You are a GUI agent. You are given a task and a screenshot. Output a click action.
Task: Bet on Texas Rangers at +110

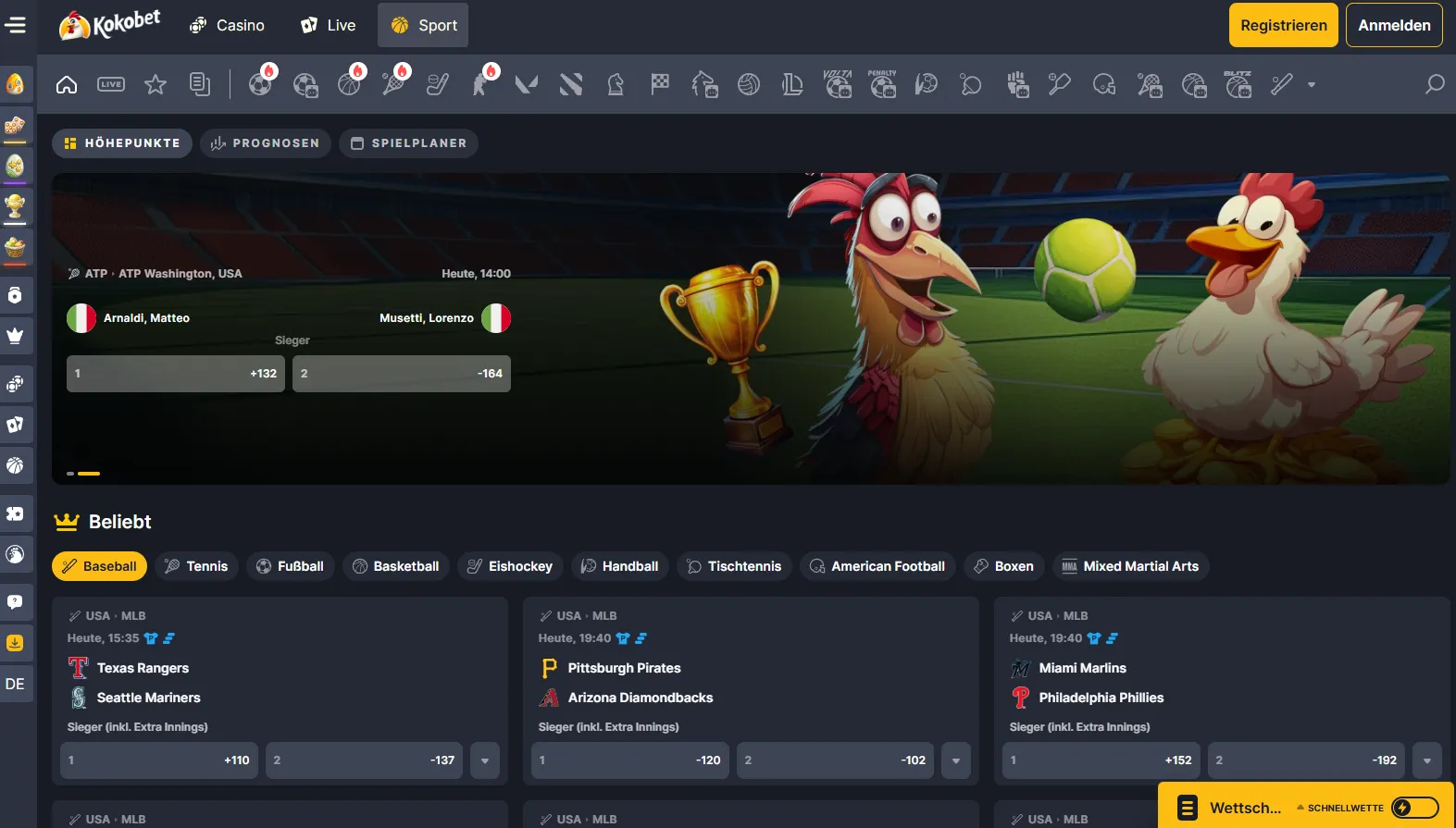point(159,760)
